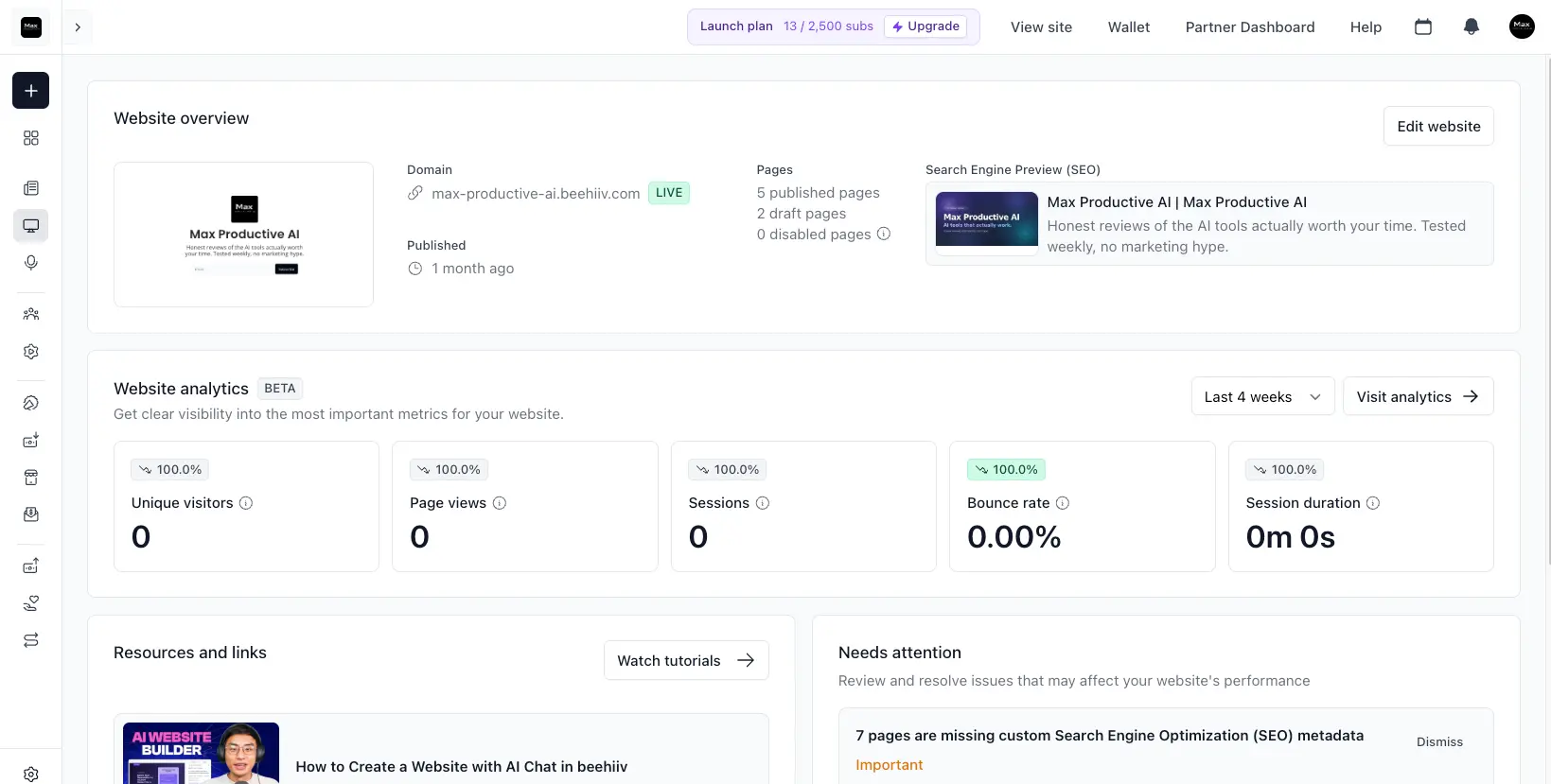Click info icon beside Unique visitors
Screen dimensions: 1551x784
coord(246,503)
